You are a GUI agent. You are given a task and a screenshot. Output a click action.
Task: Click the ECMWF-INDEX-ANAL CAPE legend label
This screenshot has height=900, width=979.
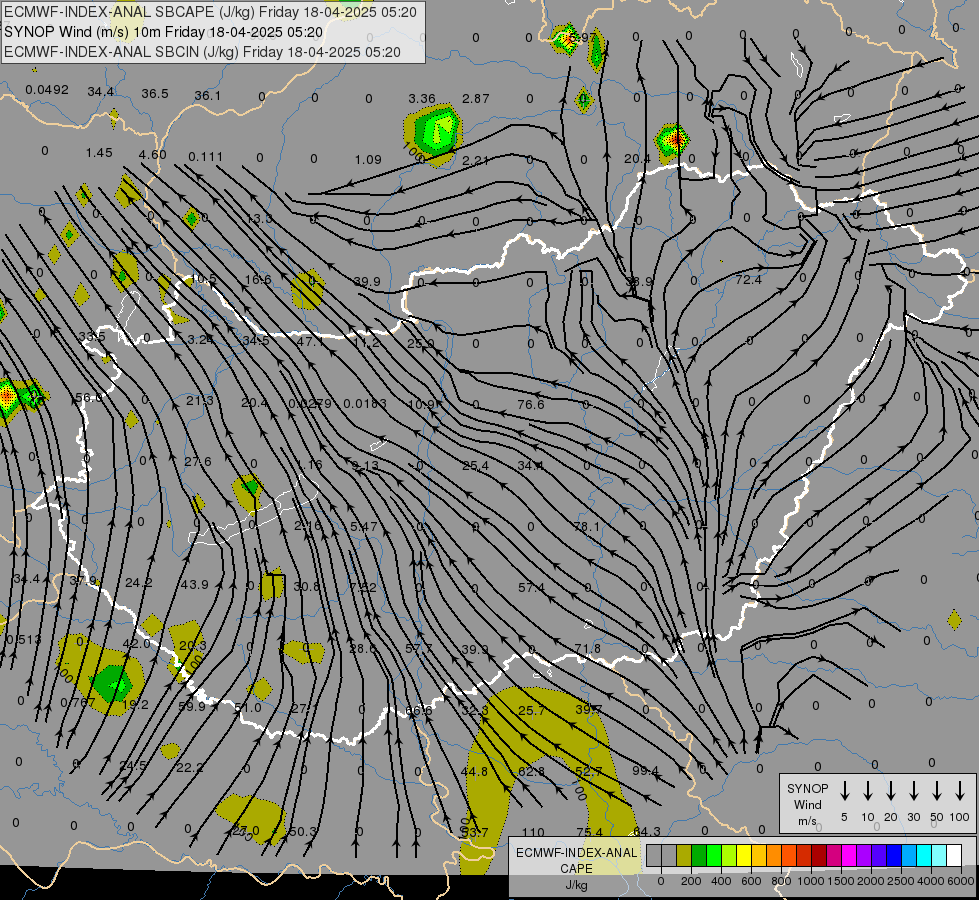576,860
